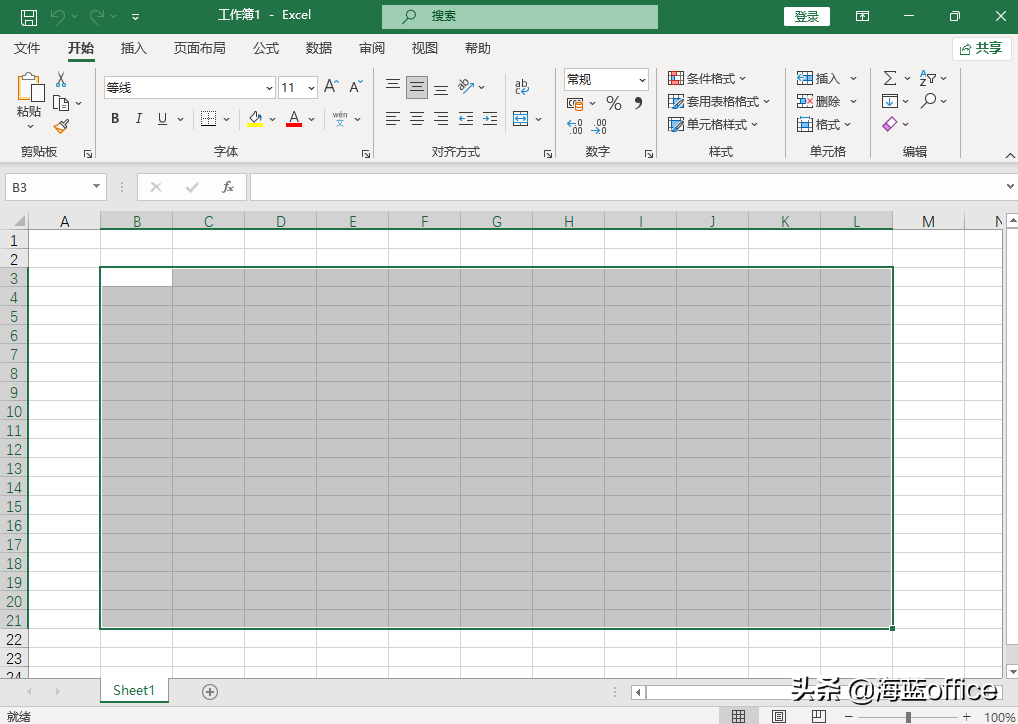Click the Merge and Center icon

(520, 119)
